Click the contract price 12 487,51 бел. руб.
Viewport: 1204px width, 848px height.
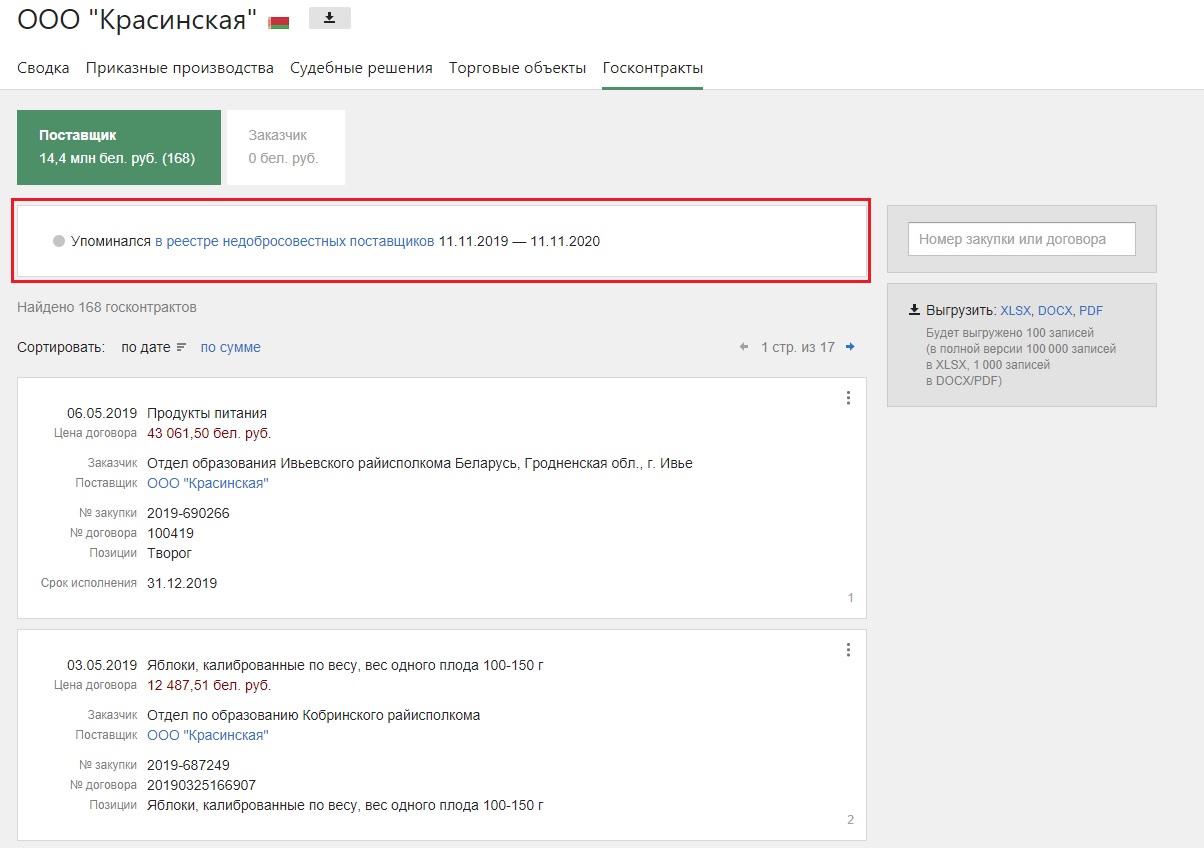(209, 685)
